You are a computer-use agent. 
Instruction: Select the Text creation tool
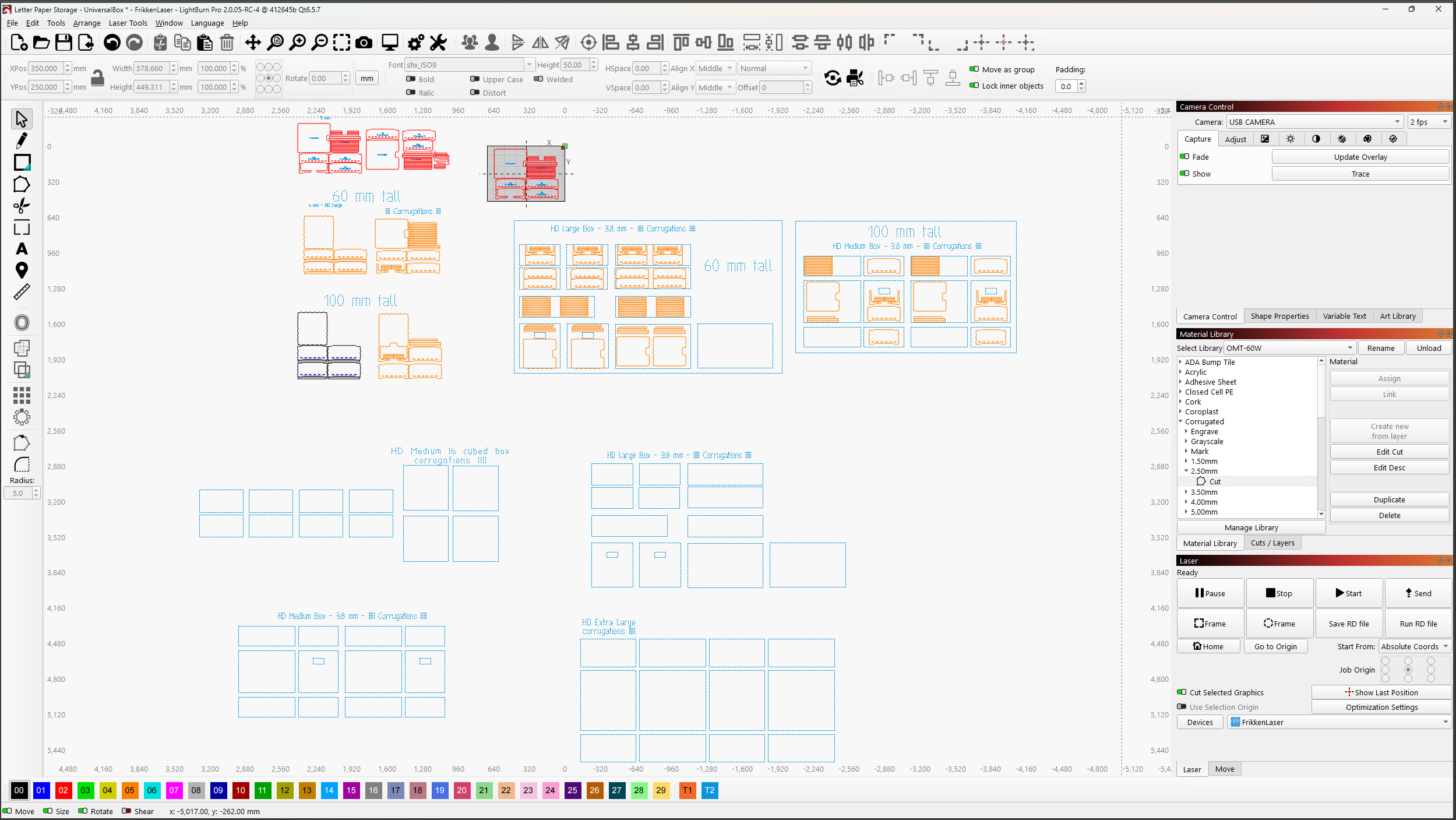(22, 249)
